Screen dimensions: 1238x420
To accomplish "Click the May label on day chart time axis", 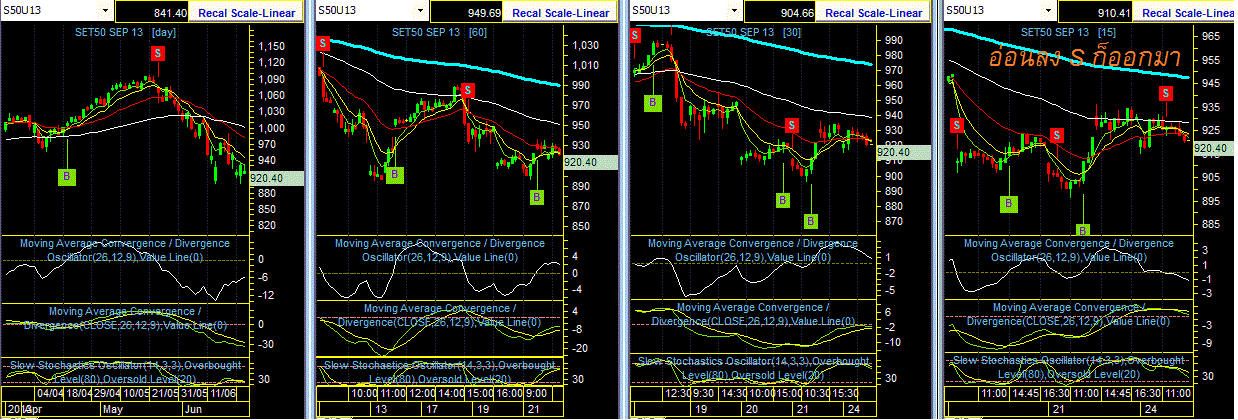I will tap(112, 410).
